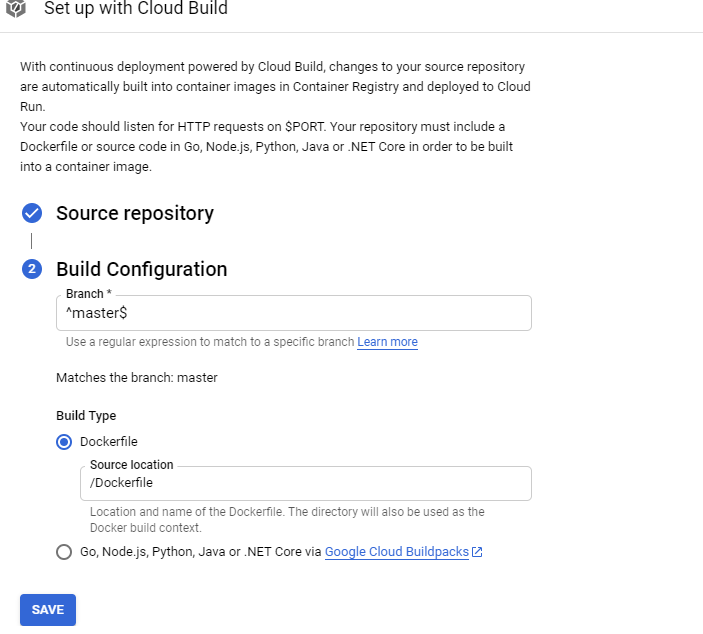Focus the Branch regex input field
Viewport: 703px width, 634px height.
tap(294, 313)
